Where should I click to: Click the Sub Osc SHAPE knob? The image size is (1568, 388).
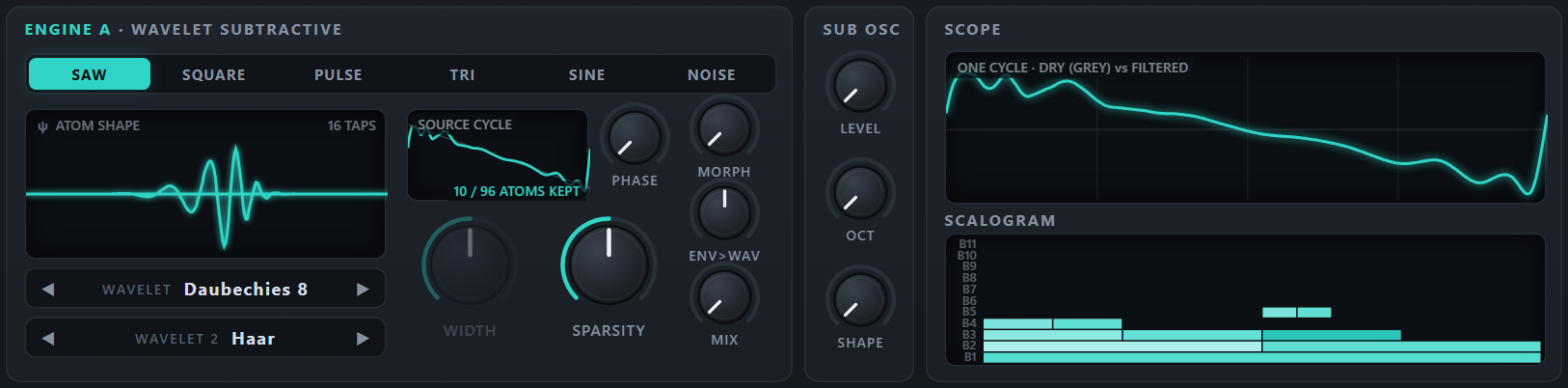859,298
